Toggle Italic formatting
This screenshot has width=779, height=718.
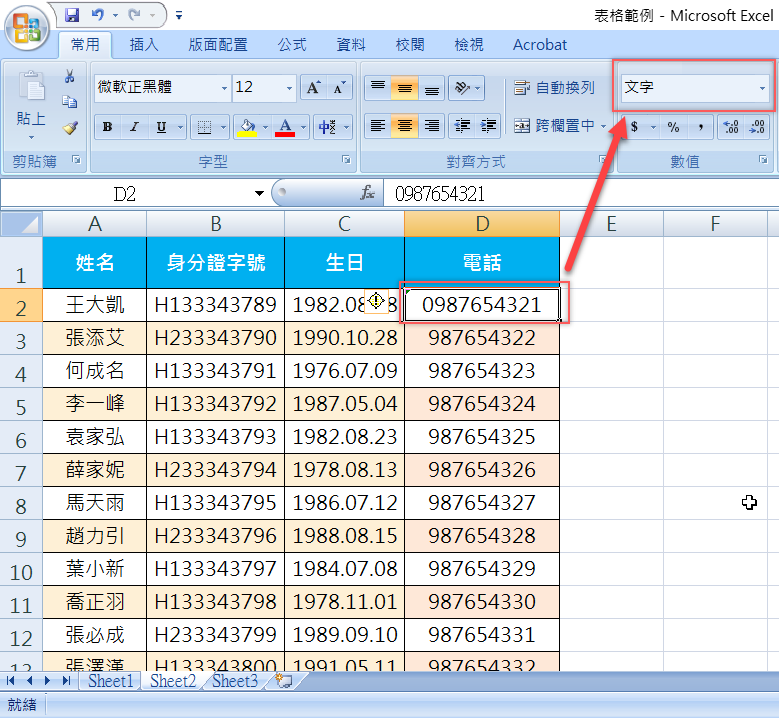click(x=134, y=127)
